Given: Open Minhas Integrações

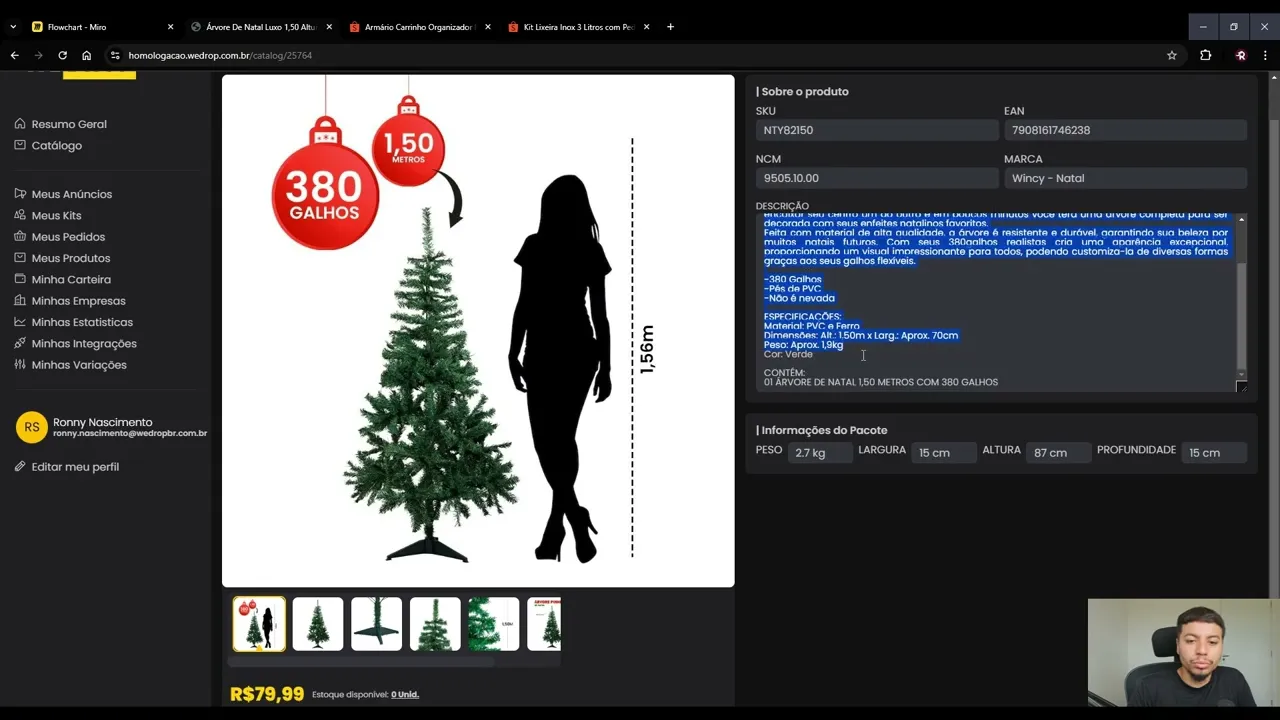Looking at the screenshot, I should pos(84,344).
